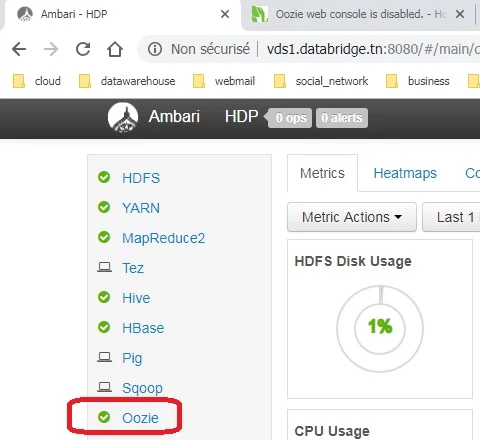This screenshot has width=480, height=440.
Task: Select the Heatmaps tab
Action: (405, 173)
